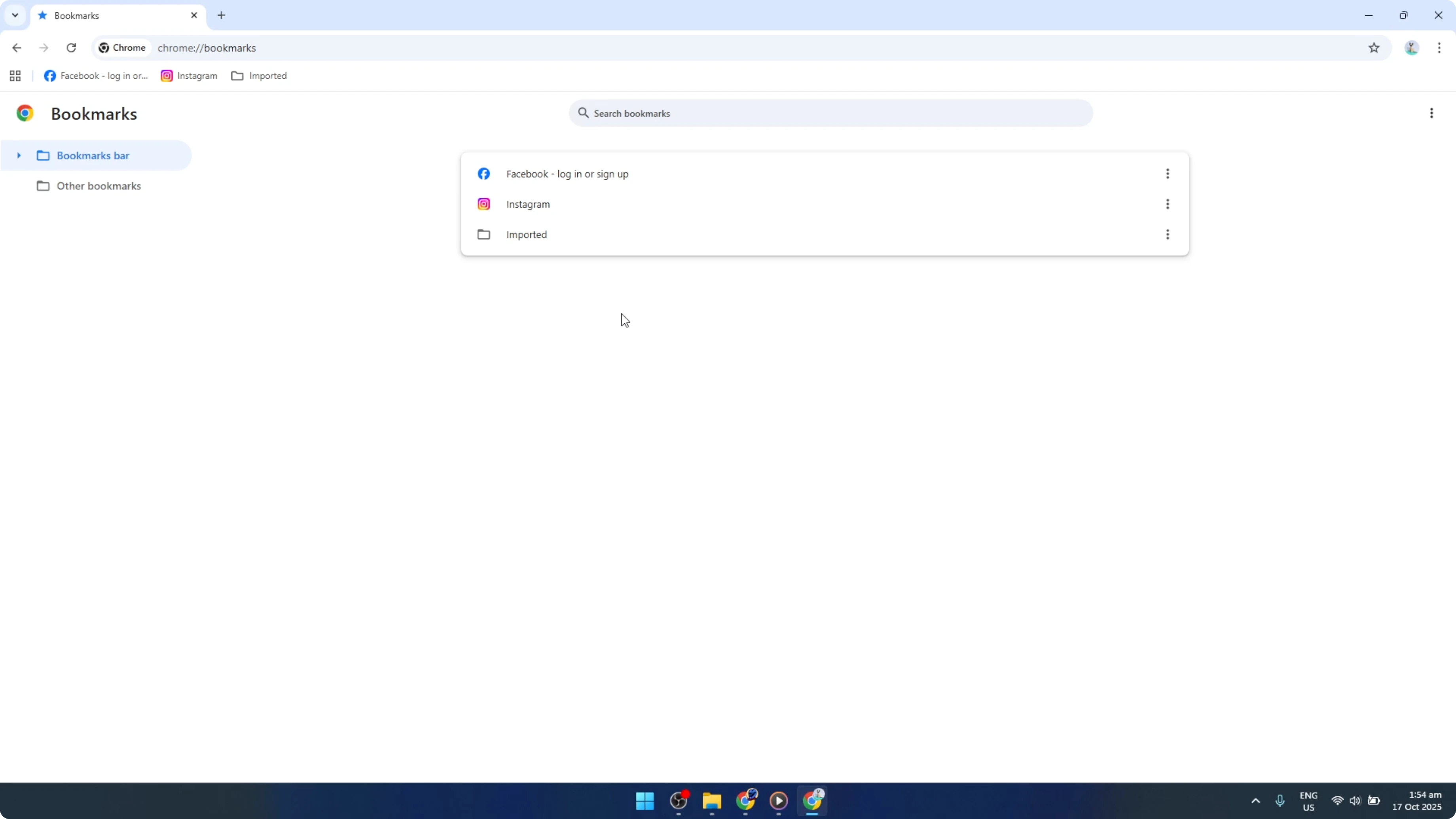The image size is (1456, 819).
Task: Open the media player taskbar icon
Action: (x=779, y=801)
